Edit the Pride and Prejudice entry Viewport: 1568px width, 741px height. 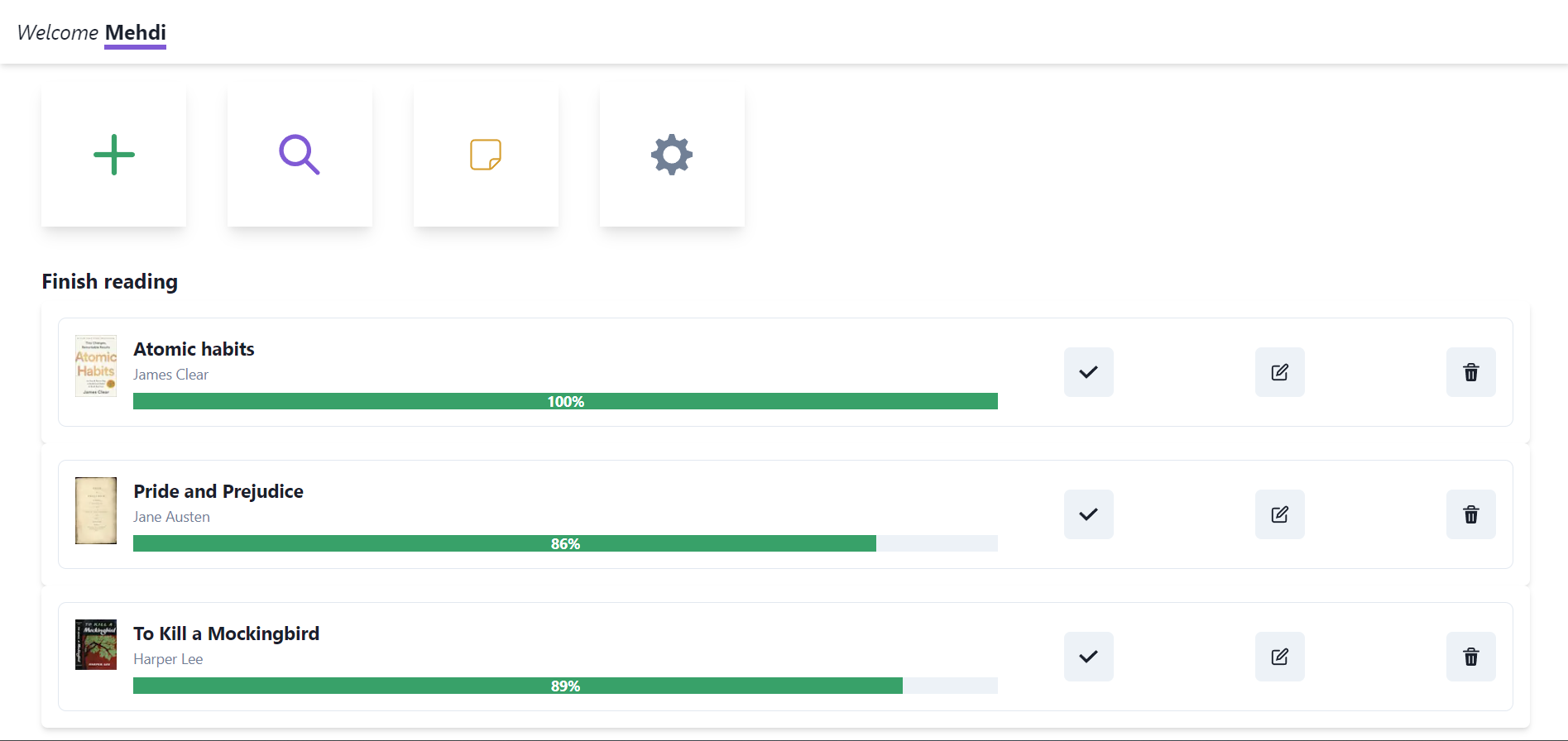pos(1279,514)
